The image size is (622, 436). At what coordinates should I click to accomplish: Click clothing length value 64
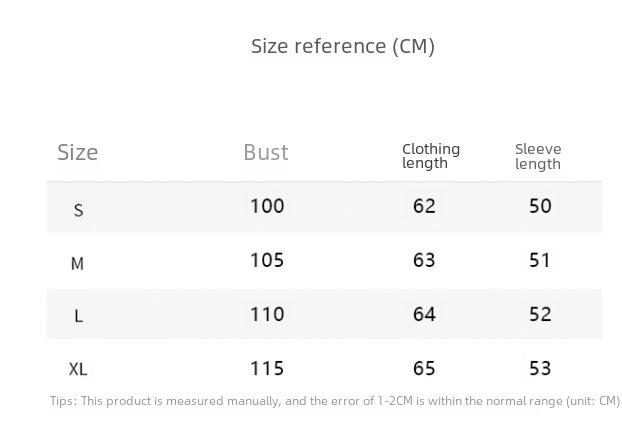(424, 314)
